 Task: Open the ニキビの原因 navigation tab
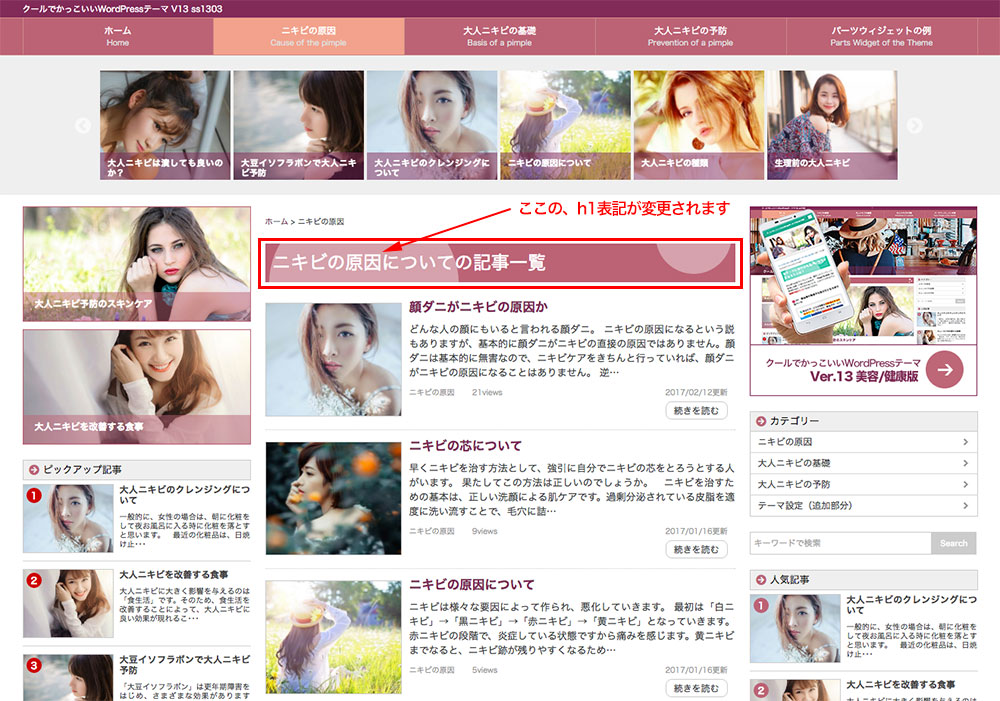309,36
